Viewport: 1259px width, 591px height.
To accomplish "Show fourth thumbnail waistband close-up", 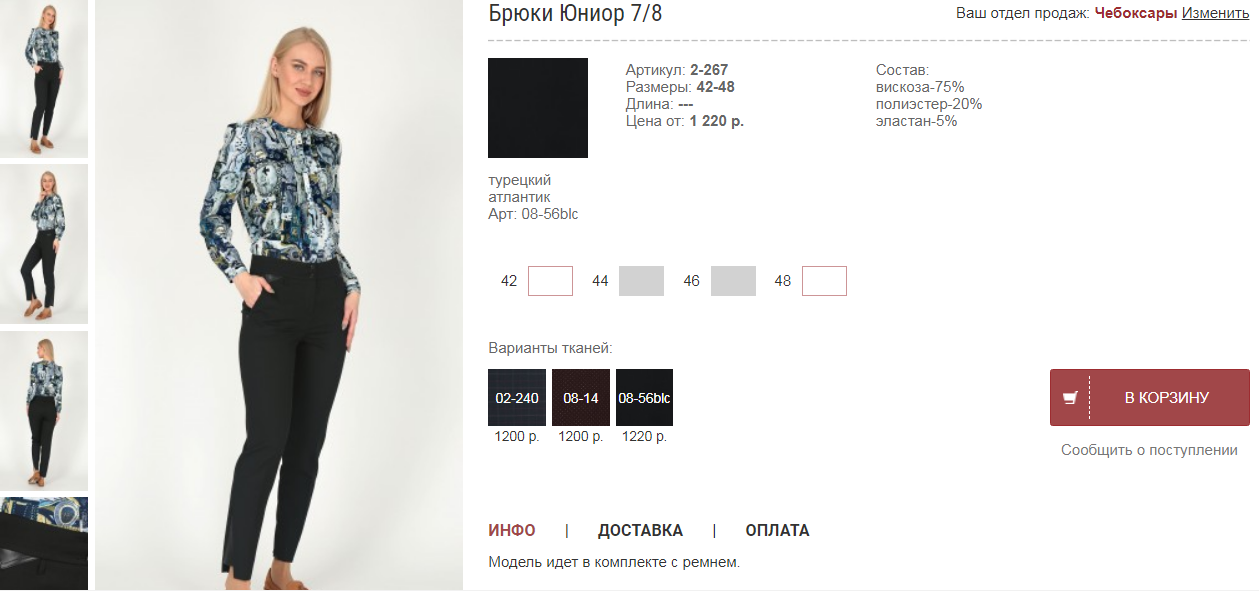I will point(44,544).
